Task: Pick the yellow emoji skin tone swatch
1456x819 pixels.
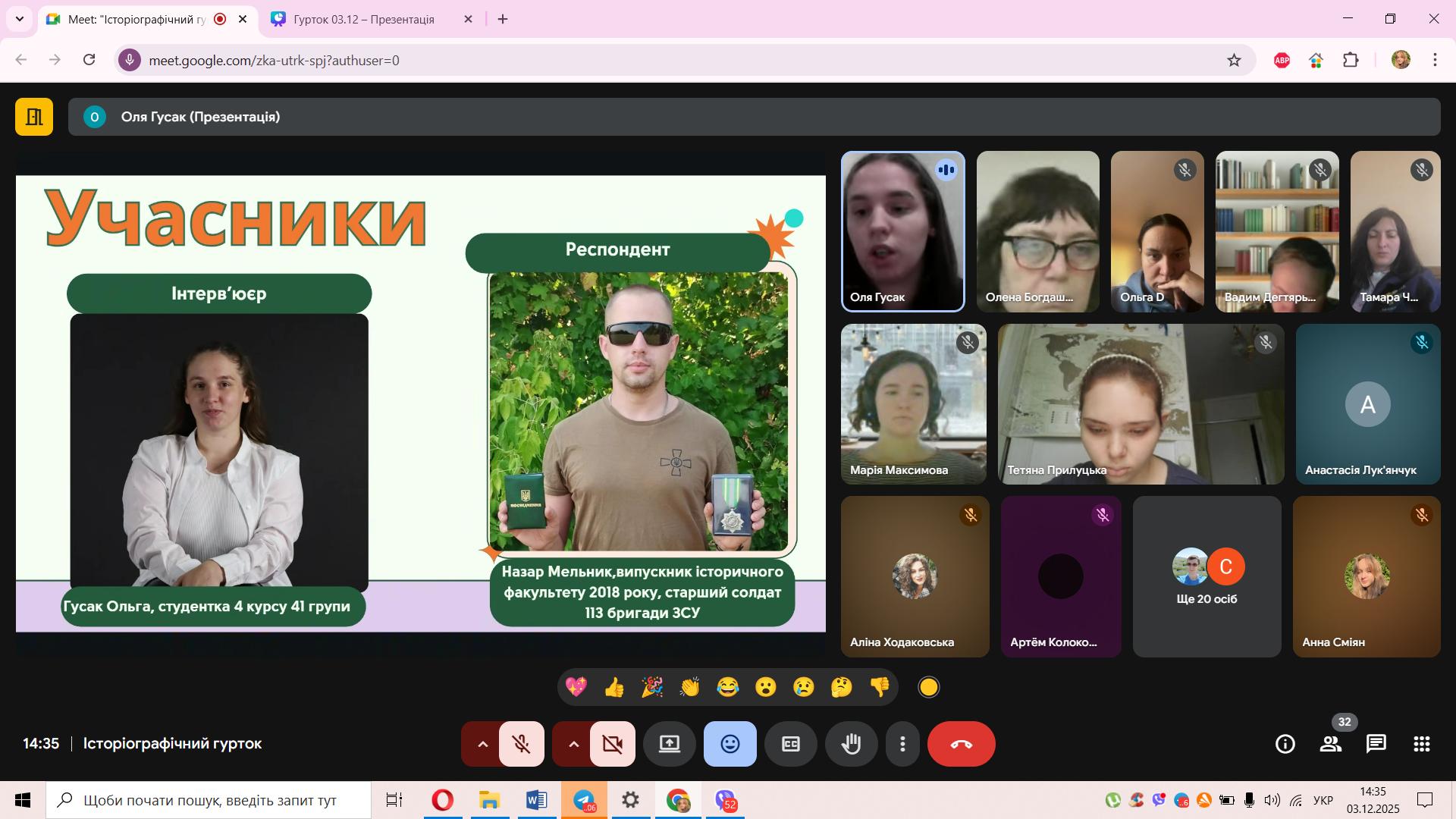Action: point(928,688)
